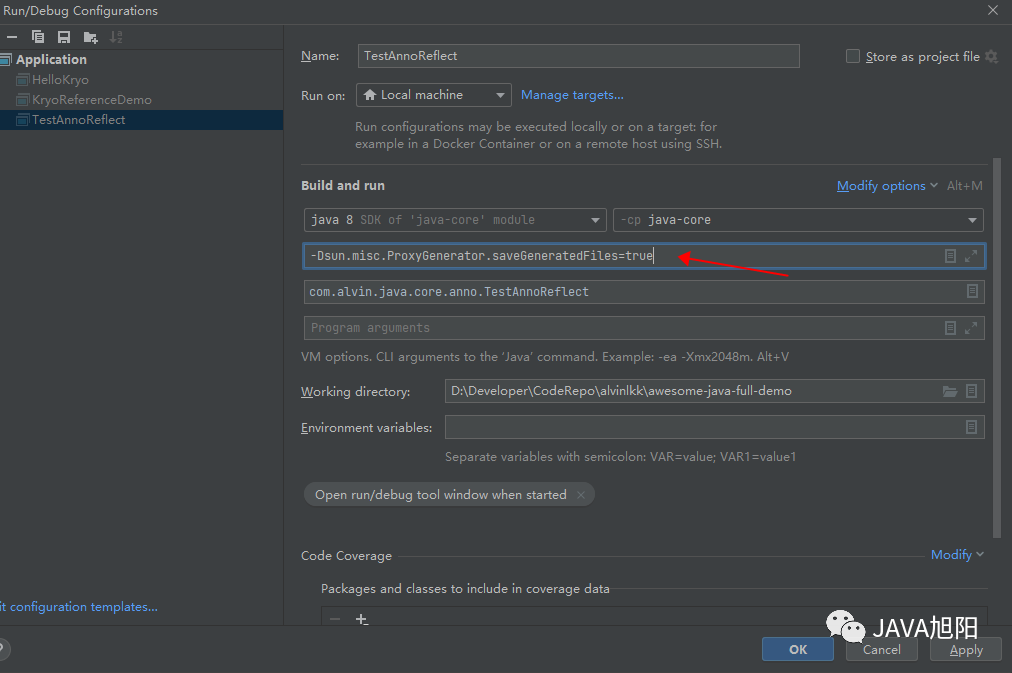Enable Store as project file checkbox
Screen dimensions: 1012x673
tap(853, 57)
